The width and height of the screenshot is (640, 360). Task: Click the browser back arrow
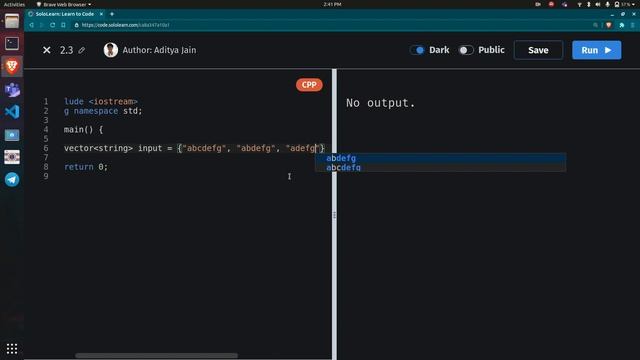pyautogui.click(x=31, y=25)
